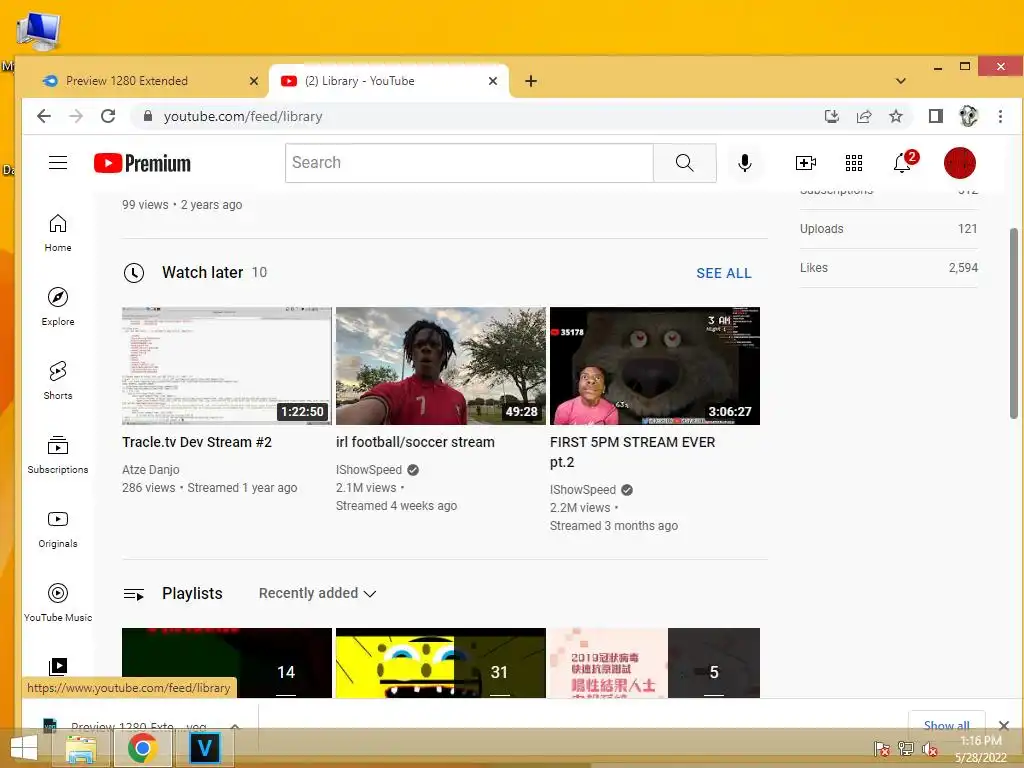Open the YouTube hamburger guide menu
Viewport: 1024px width, 768px height.
point(58,163)
